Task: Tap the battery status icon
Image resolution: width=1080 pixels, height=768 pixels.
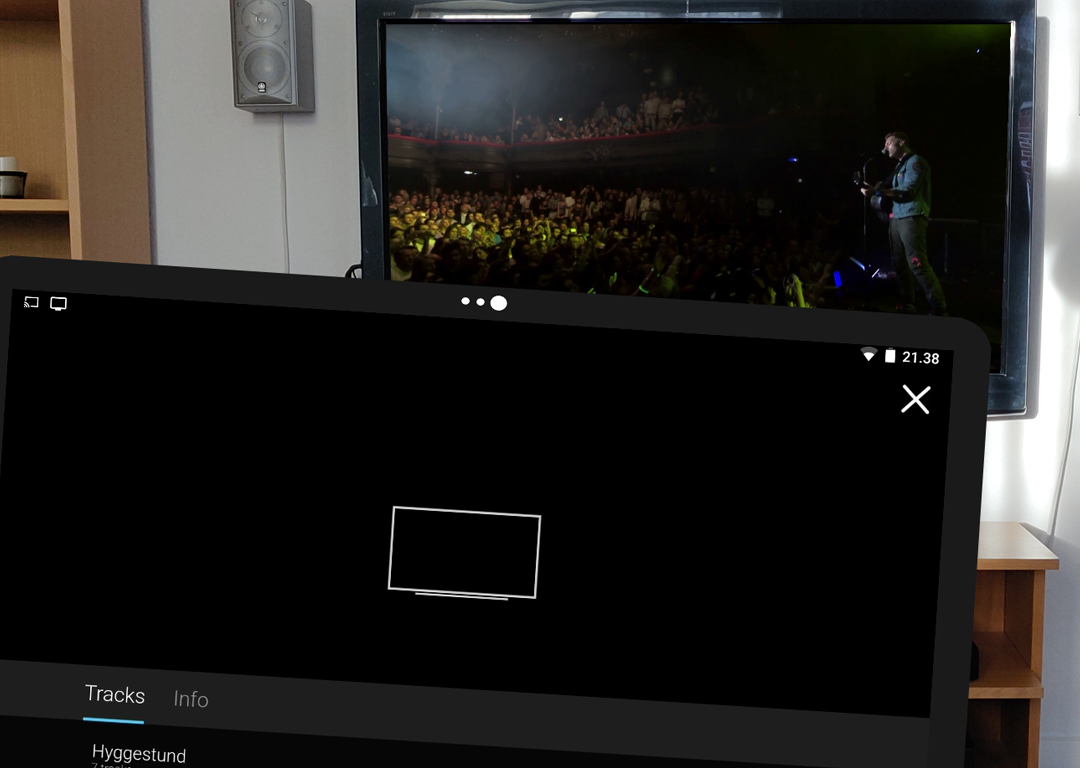Action: pyautogui.click(x=890, y=355)
